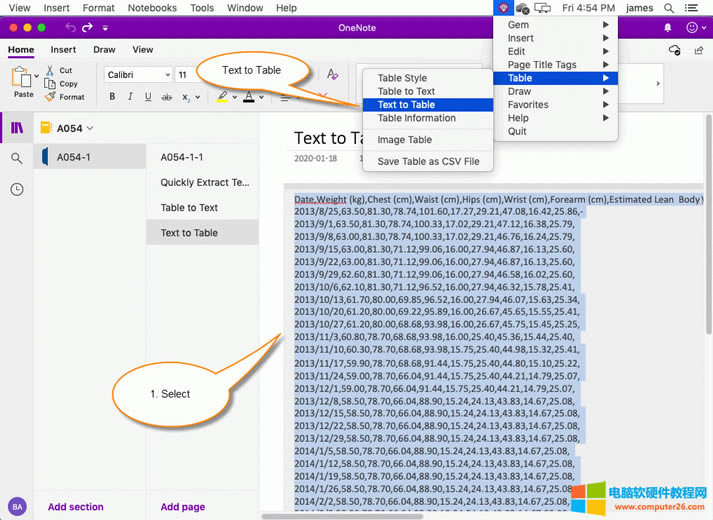This screenshot has height=520, width=713.
Task: Select the A054-1 section
Action: coord(90,157)
